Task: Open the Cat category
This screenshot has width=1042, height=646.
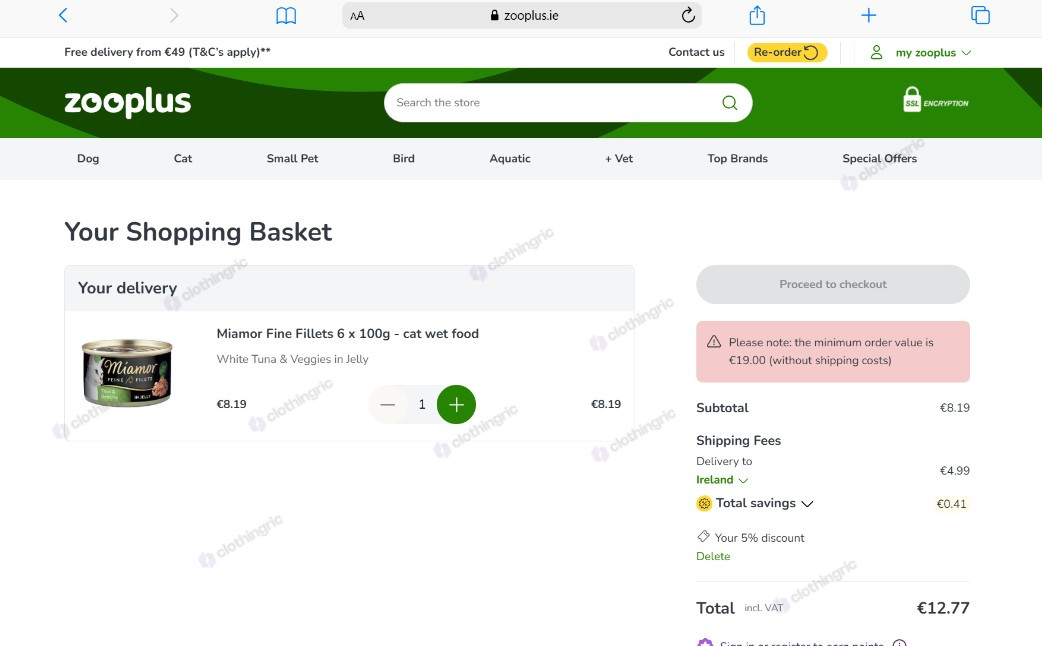Action: 183,158
